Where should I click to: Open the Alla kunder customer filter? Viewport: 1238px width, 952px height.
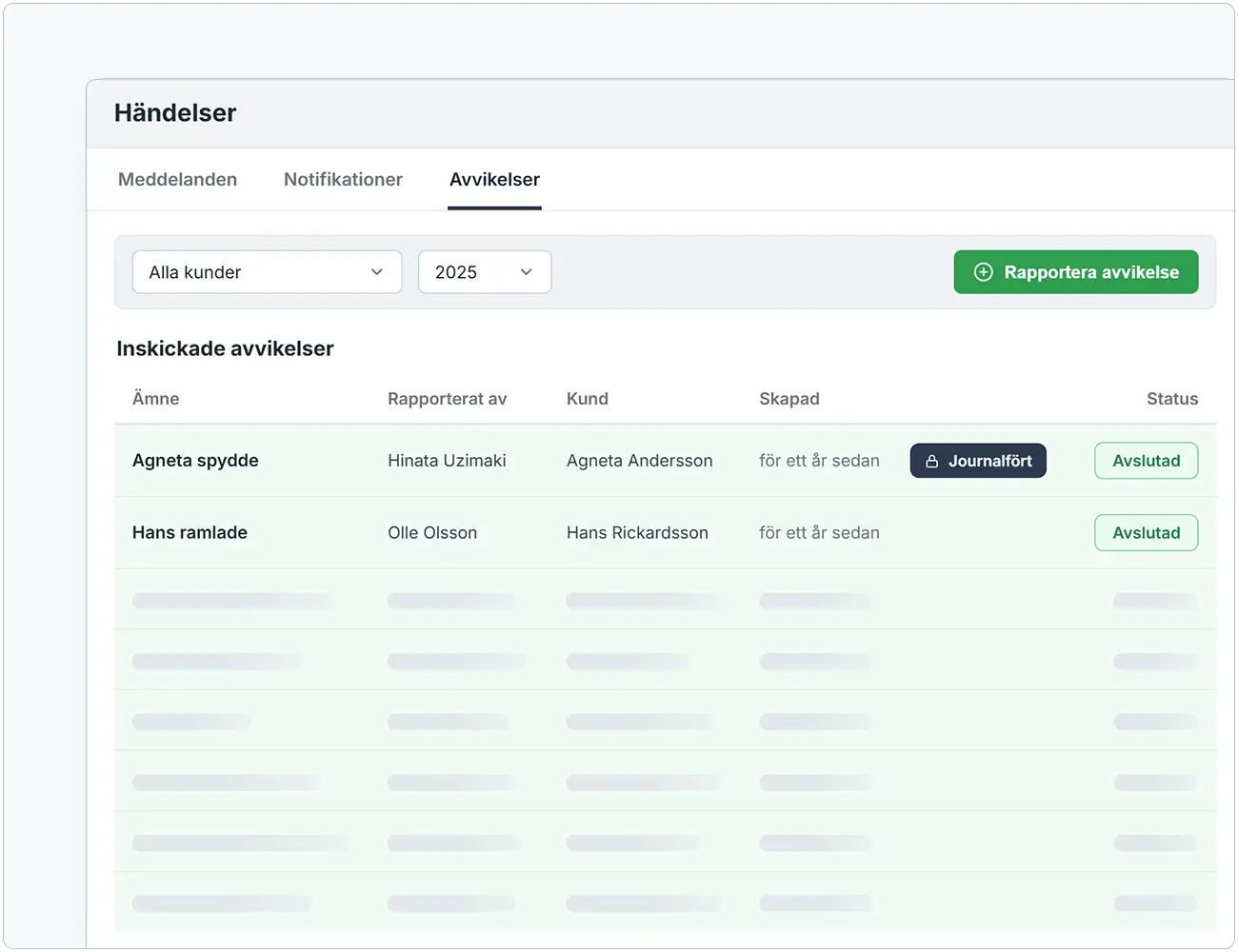tap(268, 272)
